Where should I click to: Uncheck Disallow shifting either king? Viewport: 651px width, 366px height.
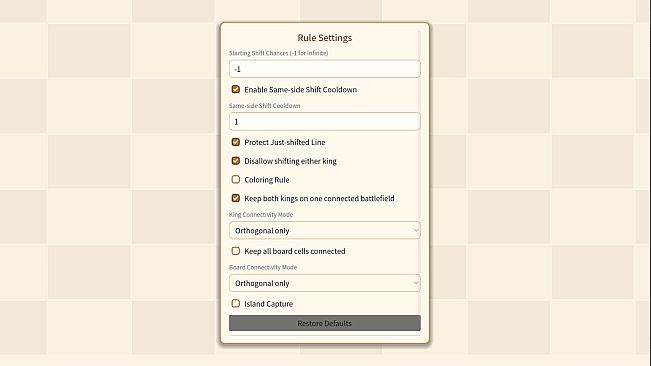click(235, 161)
